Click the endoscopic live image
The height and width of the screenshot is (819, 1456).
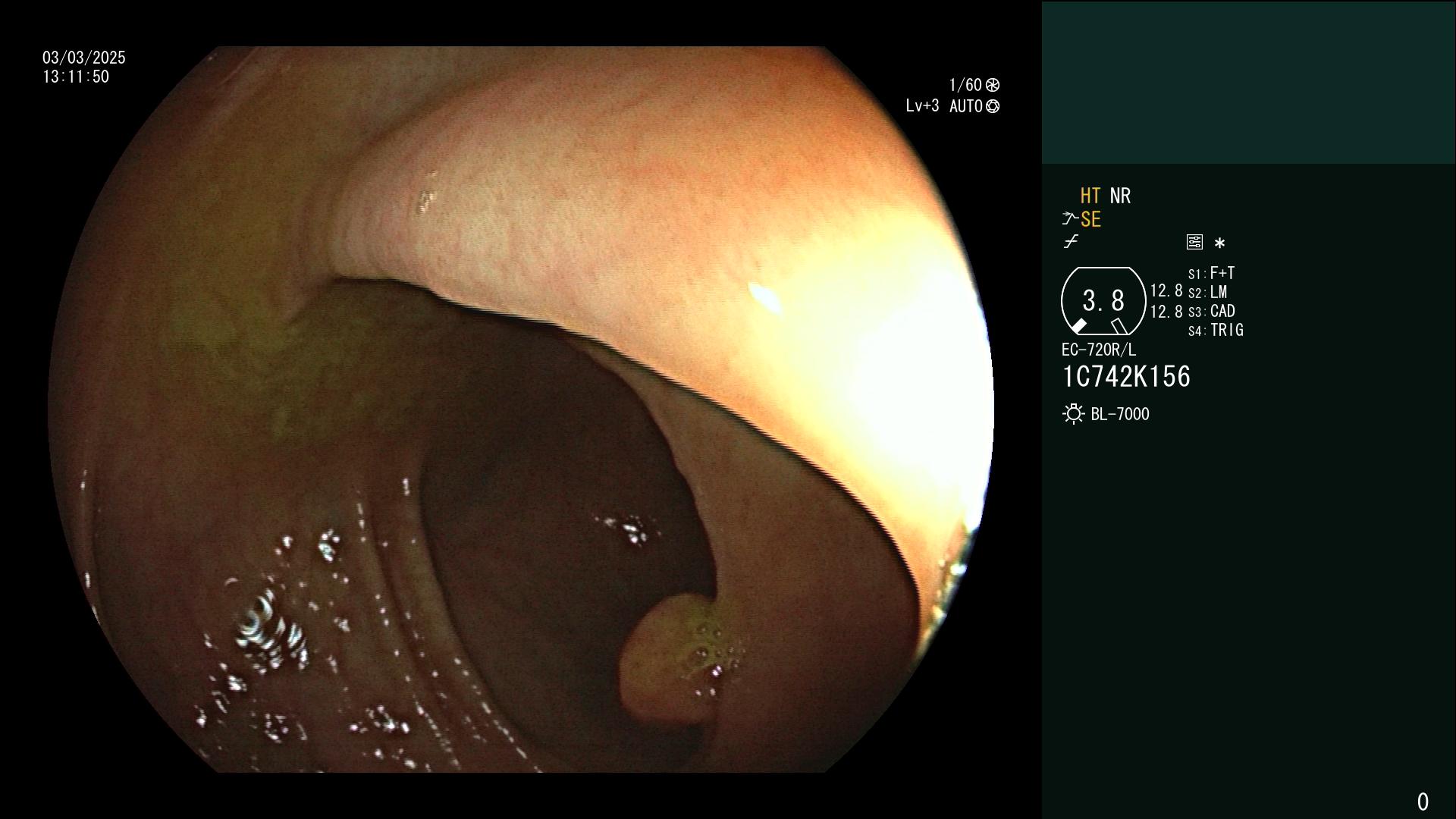521,409
